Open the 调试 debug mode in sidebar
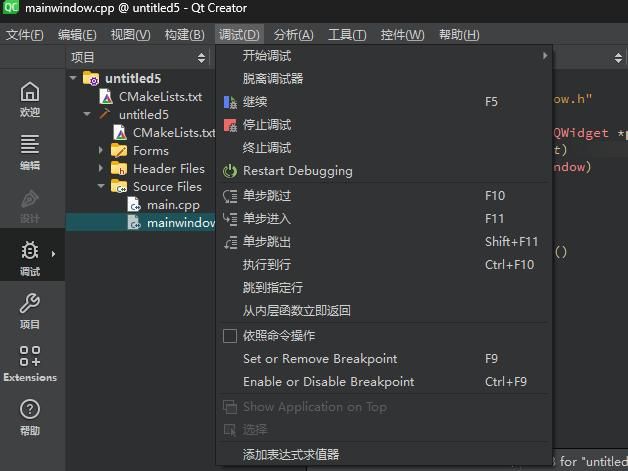 pyautogui.click(x=30, y=258)
